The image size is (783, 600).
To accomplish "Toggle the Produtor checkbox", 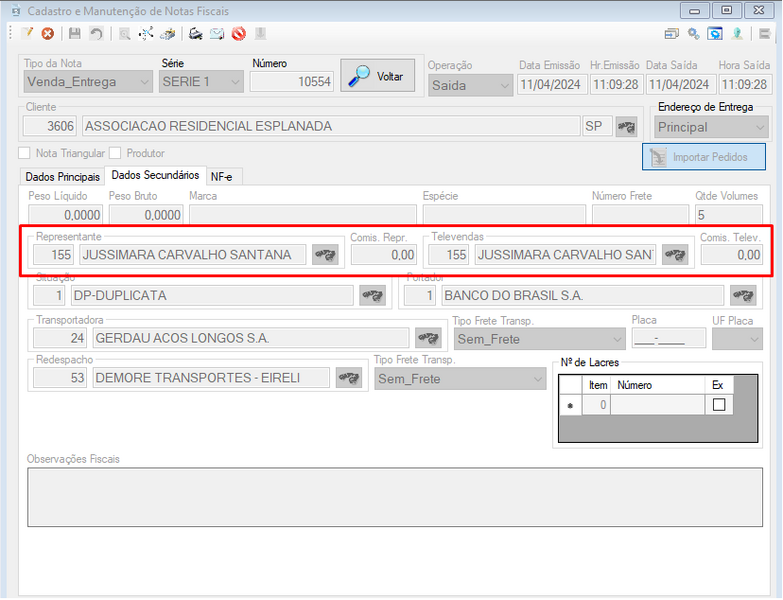I will pos(115,153).
